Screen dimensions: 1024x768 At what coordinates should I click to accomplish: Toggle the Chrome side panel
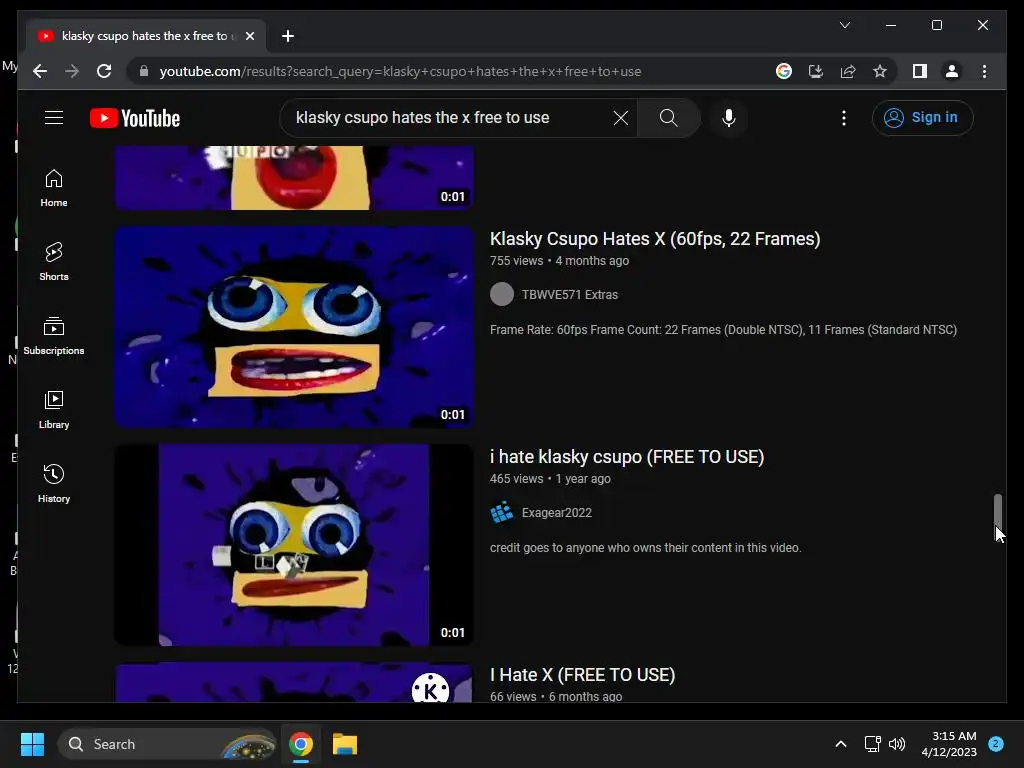[x=920, y=71]
